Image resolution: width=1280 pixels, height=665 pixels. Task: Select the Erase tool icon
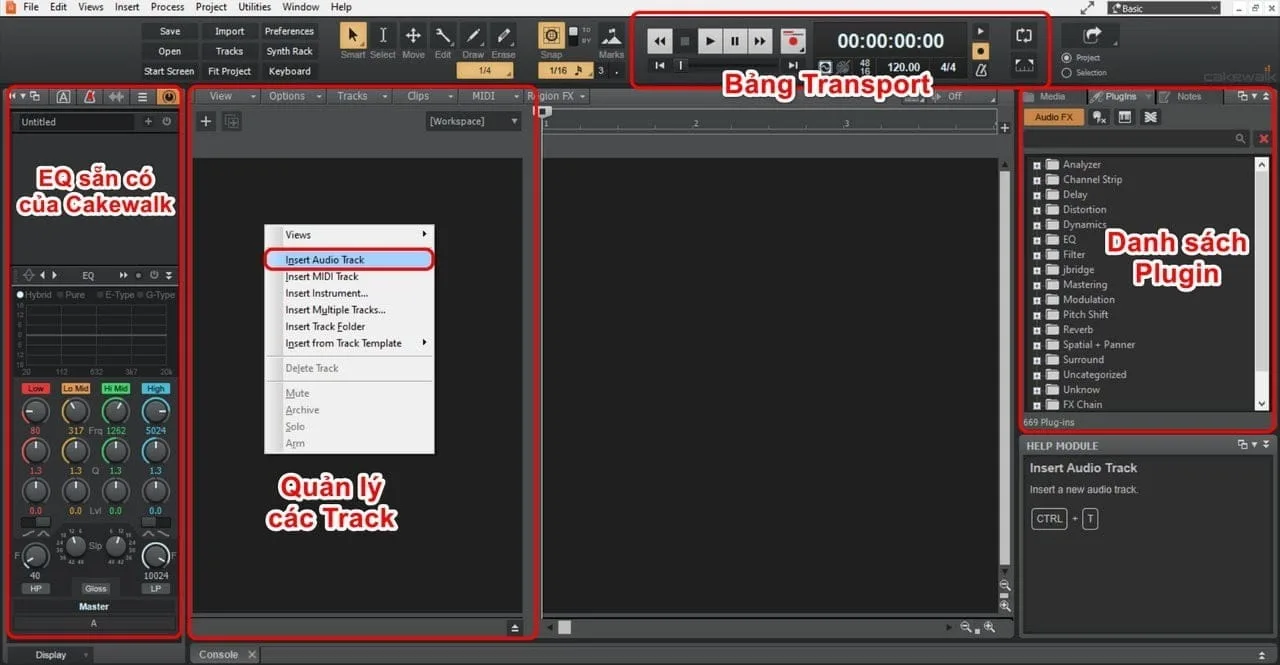point(503,35)
